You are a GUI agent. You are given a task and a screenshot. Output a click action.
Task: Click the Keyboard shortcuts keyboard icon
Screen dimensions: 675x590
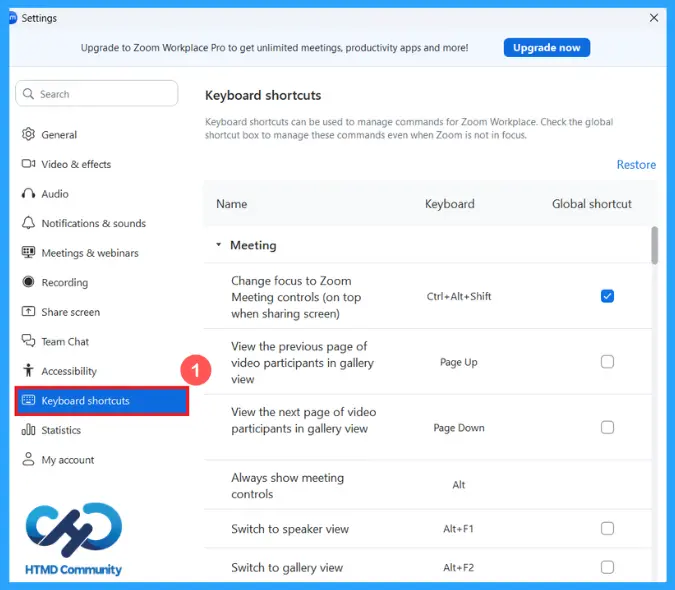click(x=28, y=400)
